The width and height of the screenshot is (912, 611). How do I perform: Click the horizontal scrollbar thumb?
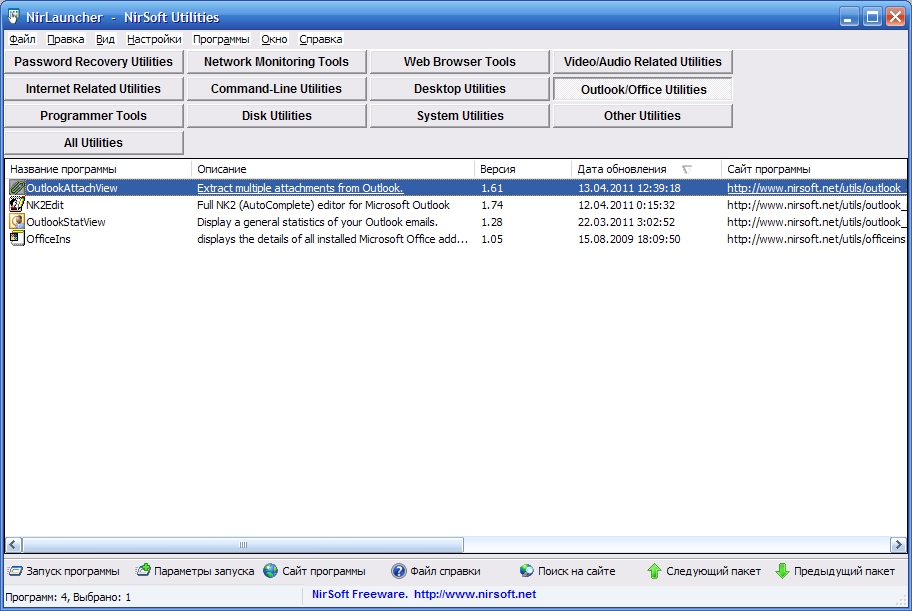(243, 545)
